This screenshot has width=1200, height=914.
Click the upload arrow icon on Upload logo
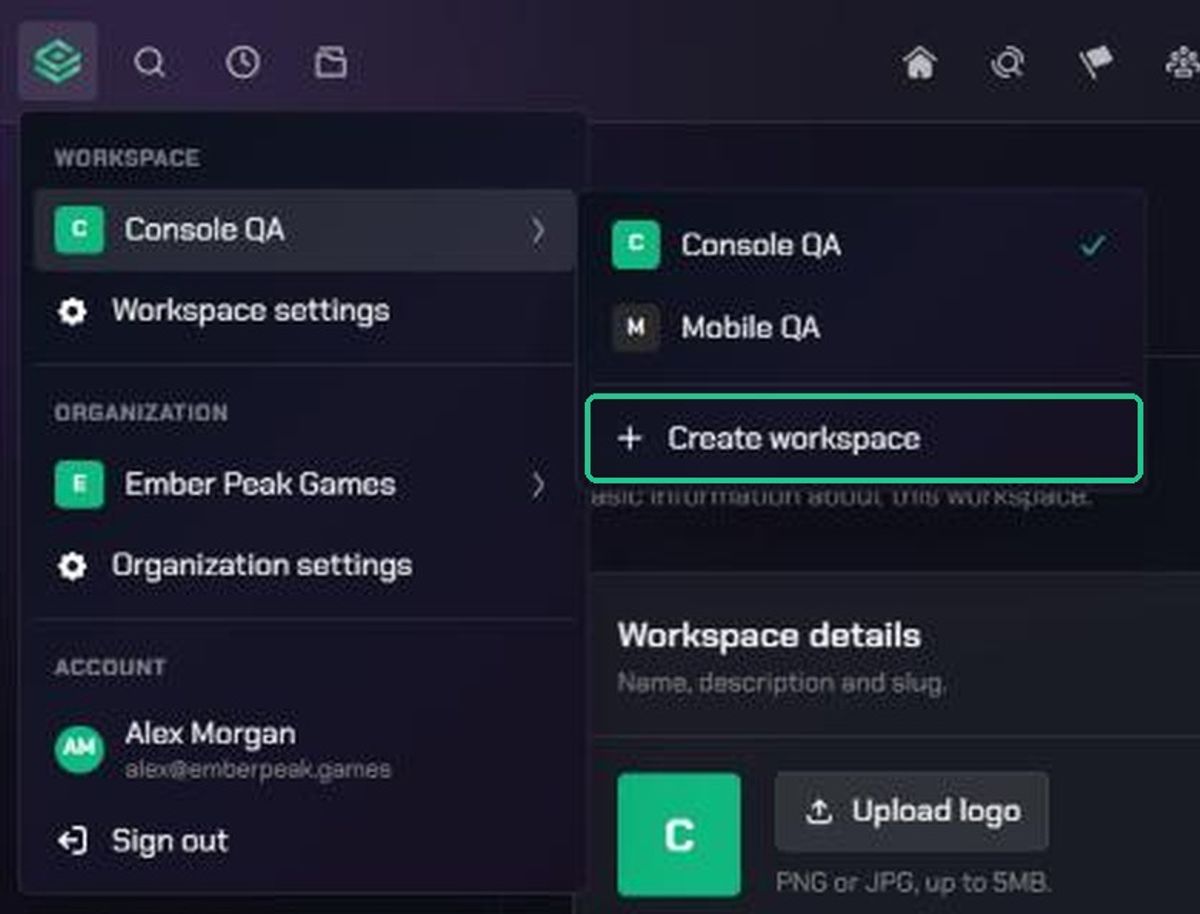point(819,811)
